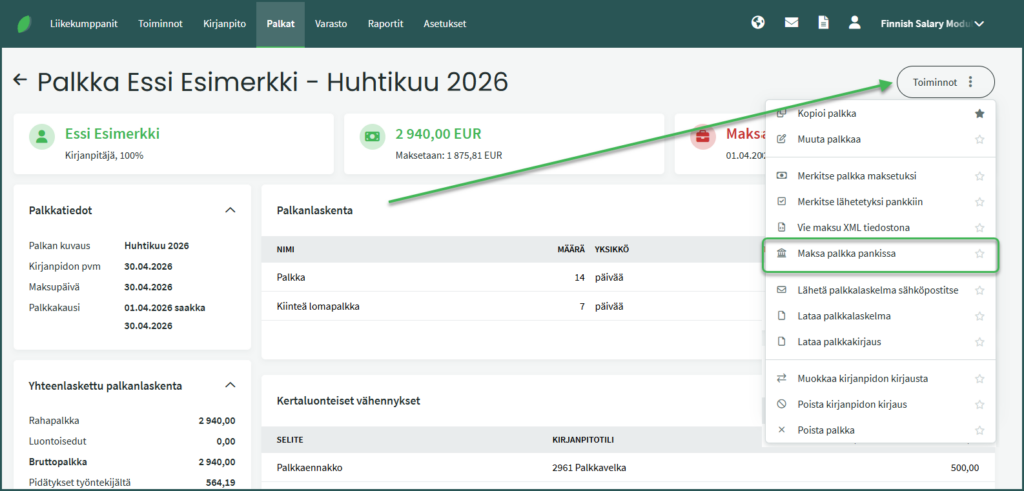Open the envelope messages icon

[x=791, y=23]
